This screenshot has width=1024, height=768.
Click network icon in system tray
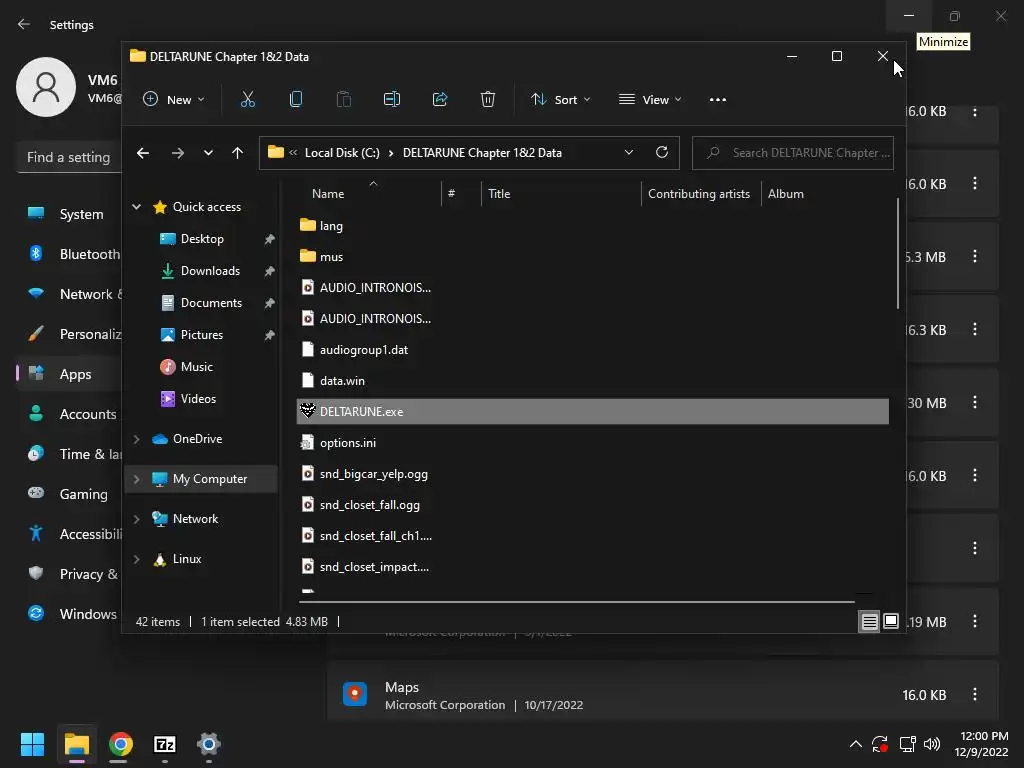pos(907,744)
